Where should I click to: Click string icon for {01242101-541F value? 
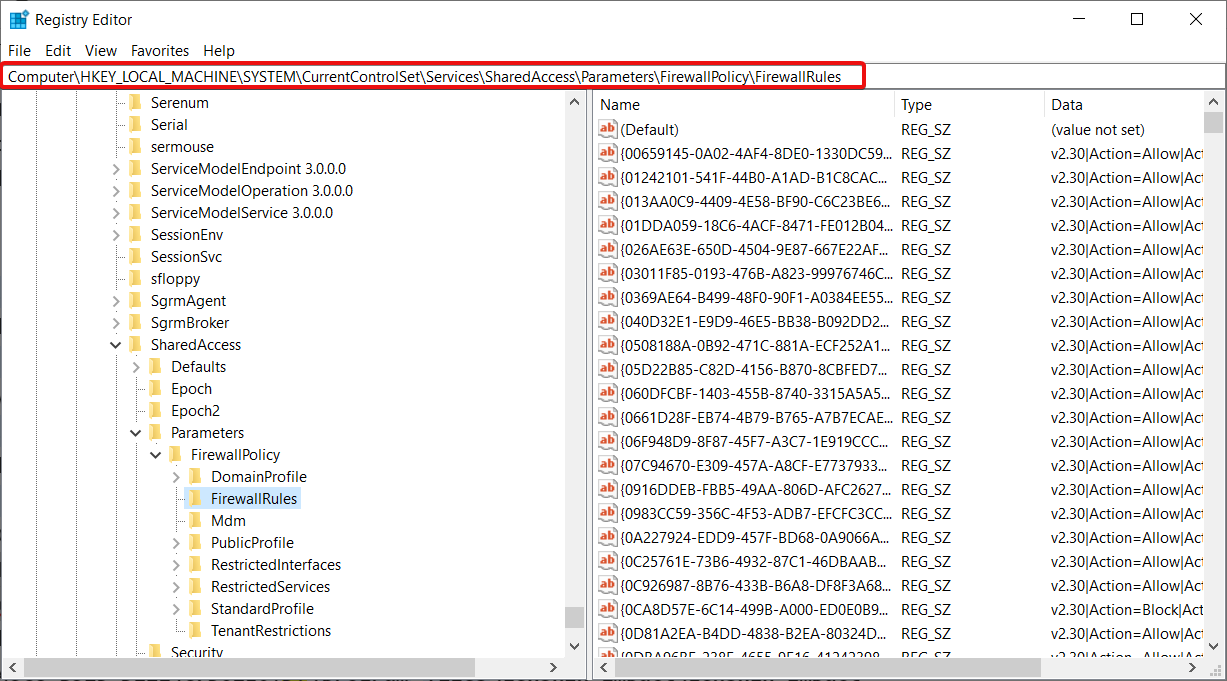pos(608,177)
